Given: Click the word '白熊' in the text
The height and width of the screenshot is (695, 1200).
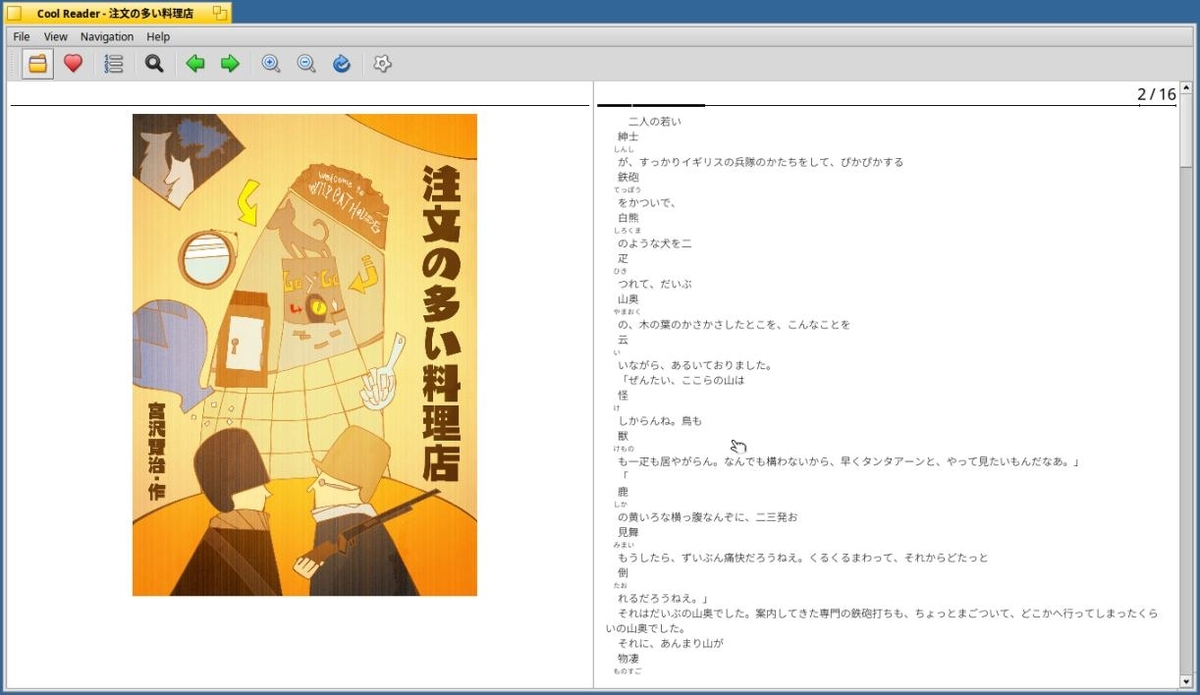Looking at the screenshot, I should (628, 218).
